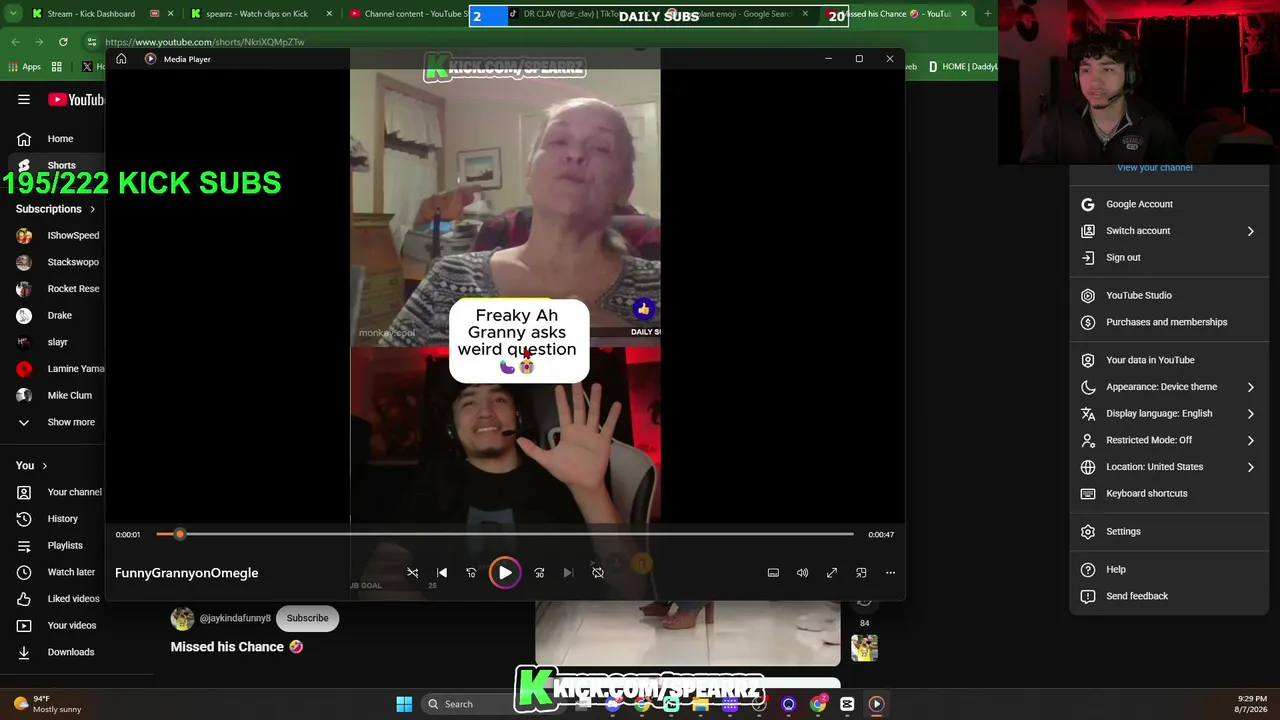Expand the Subscriptions section
1280x720 pixels.
coord(56,209)
